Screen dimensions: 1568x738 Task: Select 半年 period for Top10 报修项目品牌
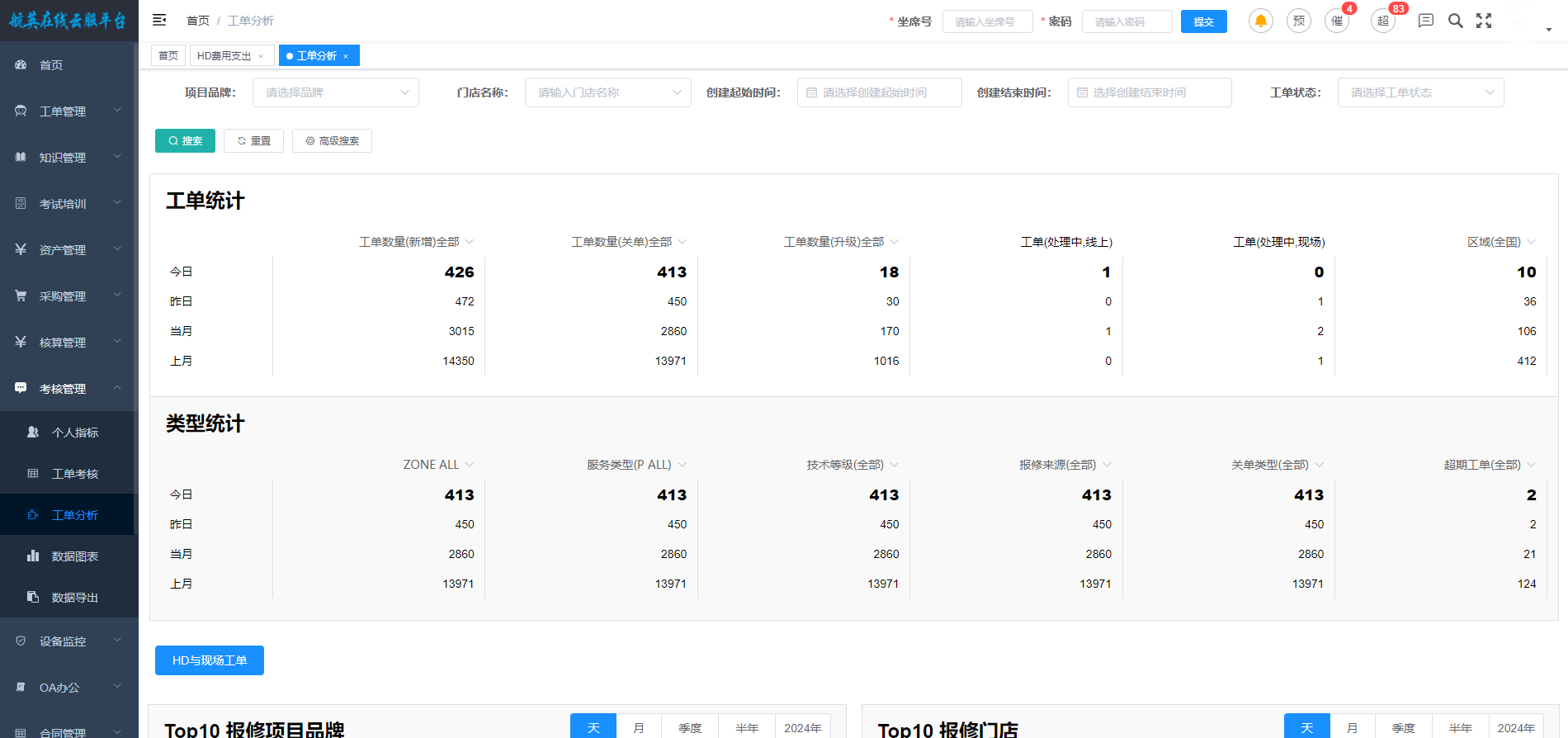(x=746, y=727)
